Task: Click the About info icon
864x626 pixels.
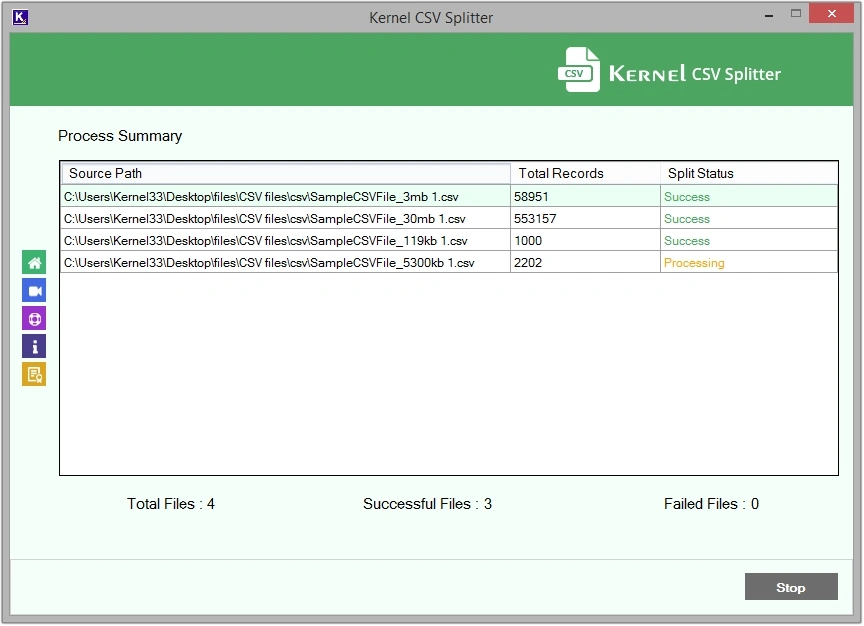Action: click(34, 347)
